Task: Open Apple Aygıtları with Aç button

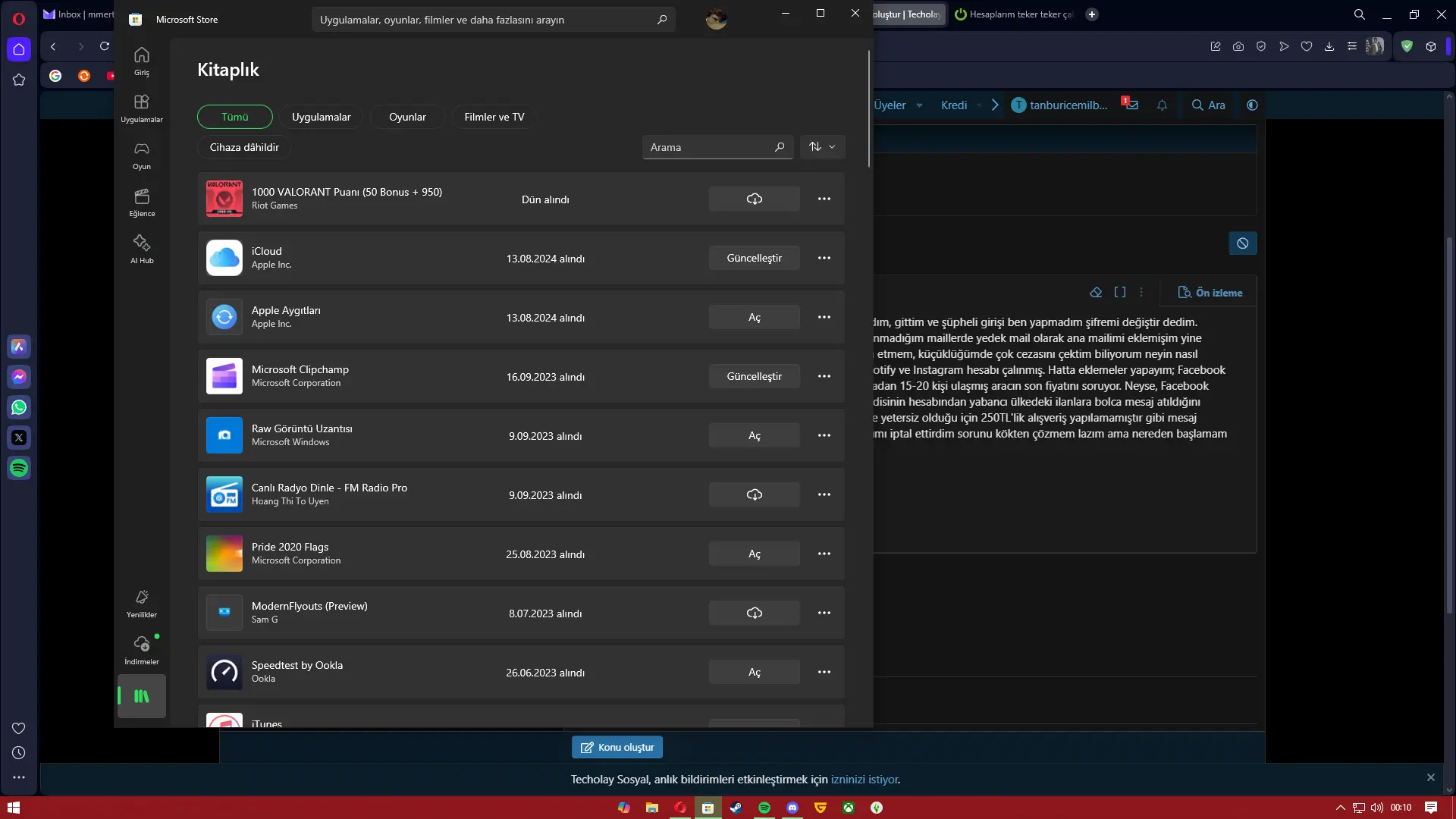Action: point(754,317)
